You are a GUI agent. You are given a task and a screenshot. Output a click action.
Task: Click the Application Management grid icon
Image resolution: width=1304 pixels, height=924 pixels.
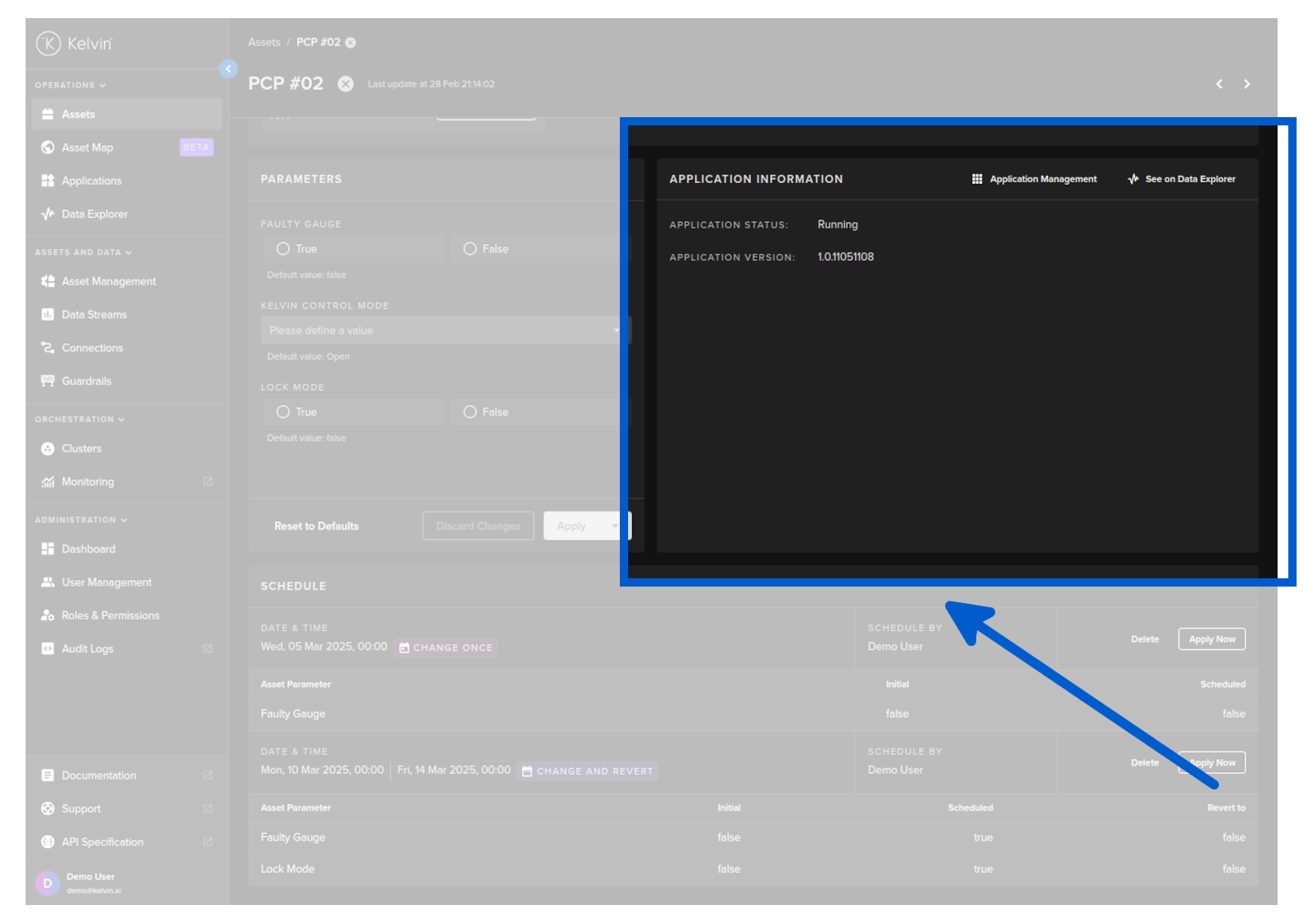pyautogui.click(x=977, y=179)
